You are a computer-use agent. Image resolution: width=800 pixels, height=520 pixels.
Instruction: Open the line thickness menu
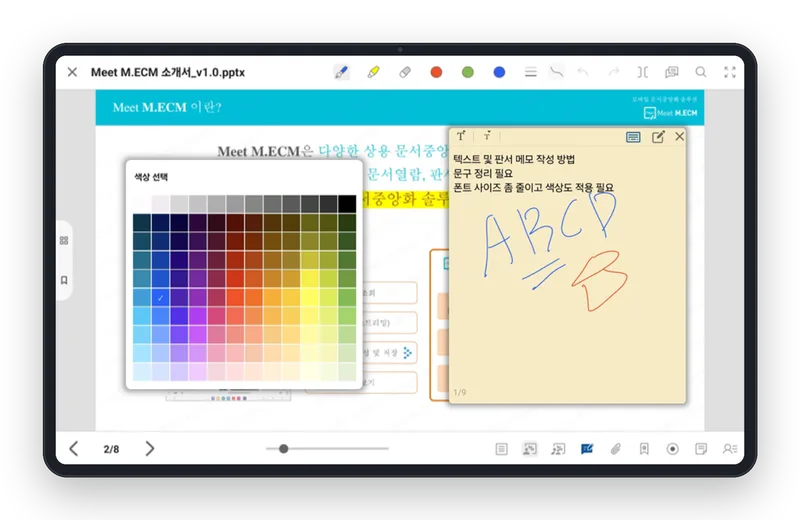(x=531, y=72)
